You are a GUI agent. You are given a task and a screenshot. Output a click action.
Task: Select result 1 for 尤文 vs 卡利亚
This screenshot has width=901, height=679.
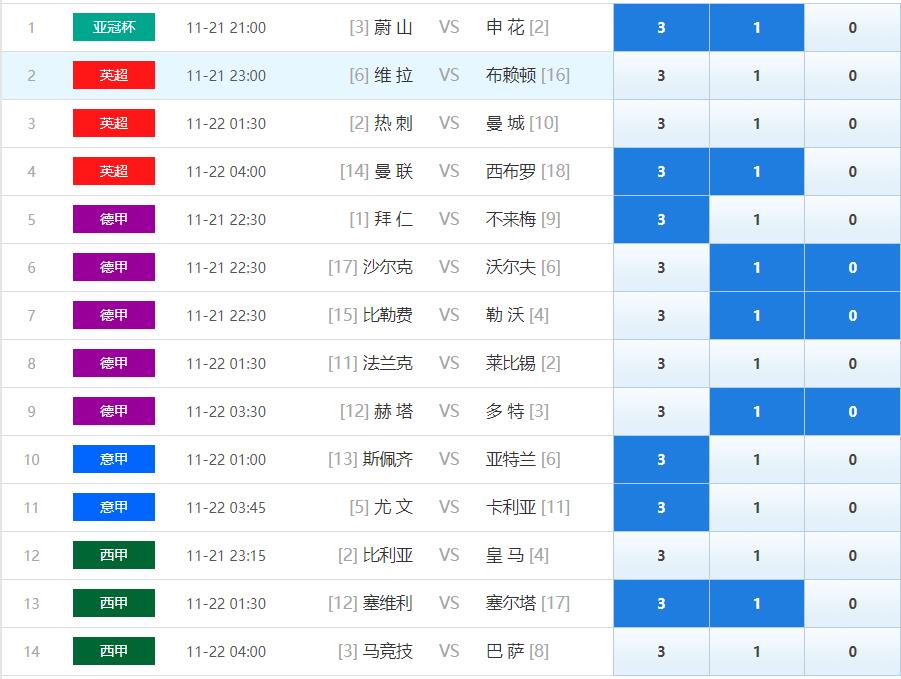756,507
